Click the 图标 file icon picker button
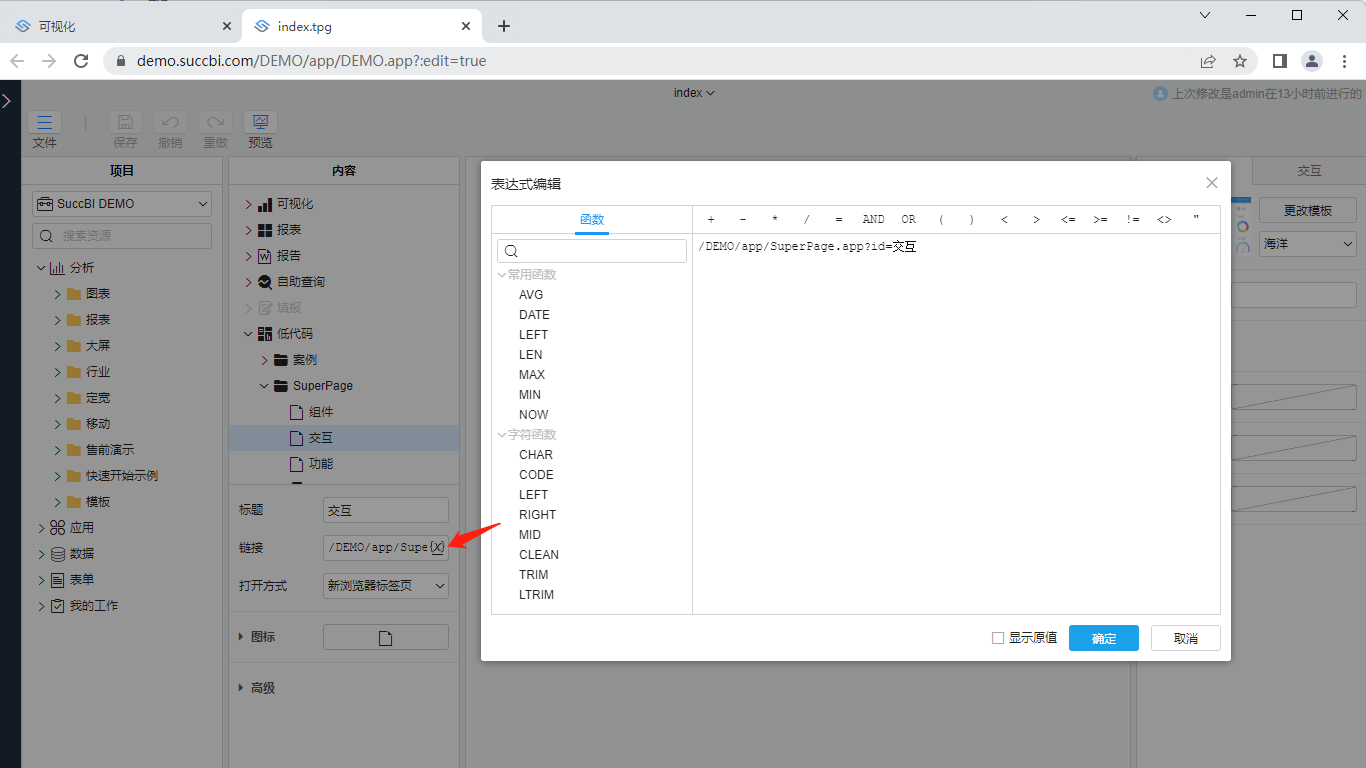Image resolution: width=1366 pixels, height=768 pixels. [x=385, y=638]
